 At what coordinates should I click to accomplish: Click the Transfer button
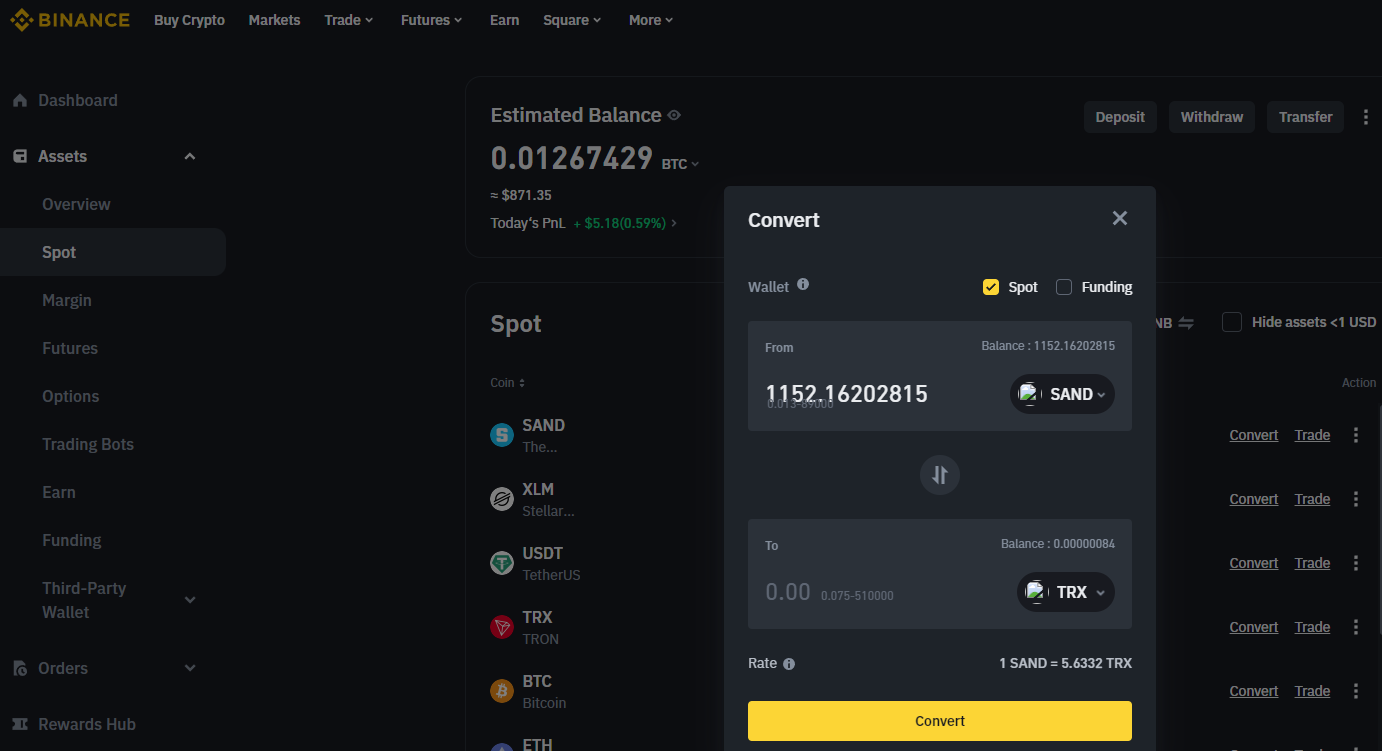point(1306,117)
